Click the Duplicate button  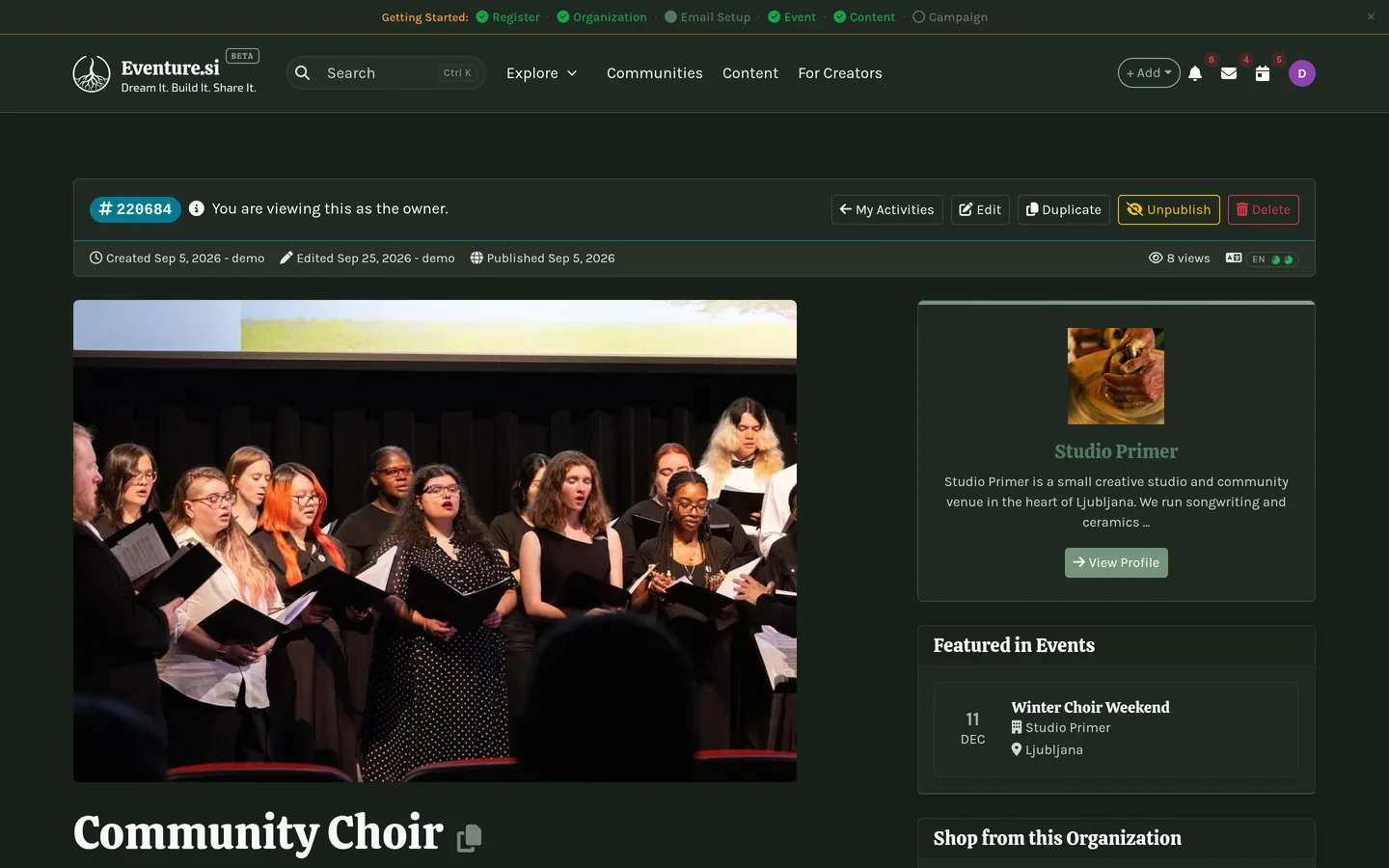pos(1064,209)
